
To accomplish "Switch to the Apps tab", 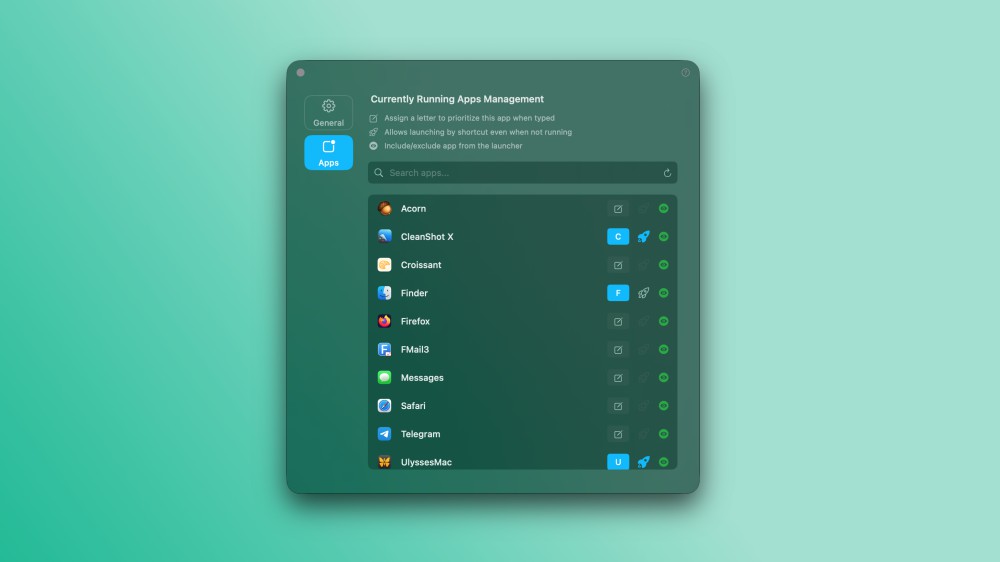I will [x=328, y=152].
